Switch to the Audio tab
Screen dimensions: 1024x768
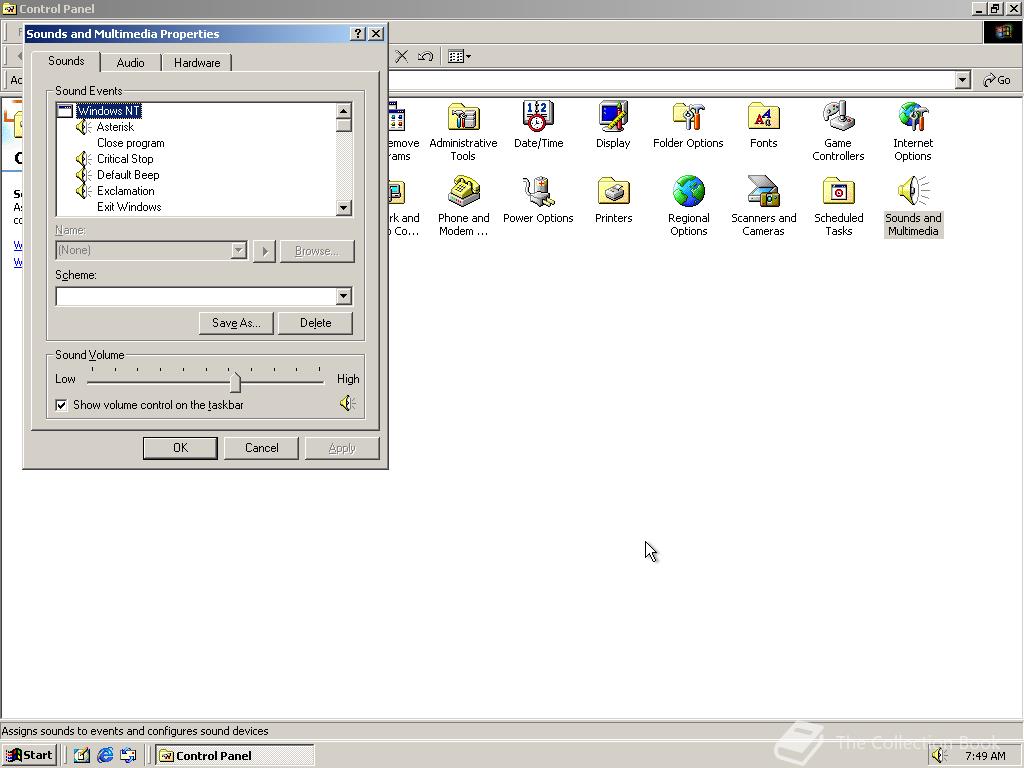click(131, 63)
